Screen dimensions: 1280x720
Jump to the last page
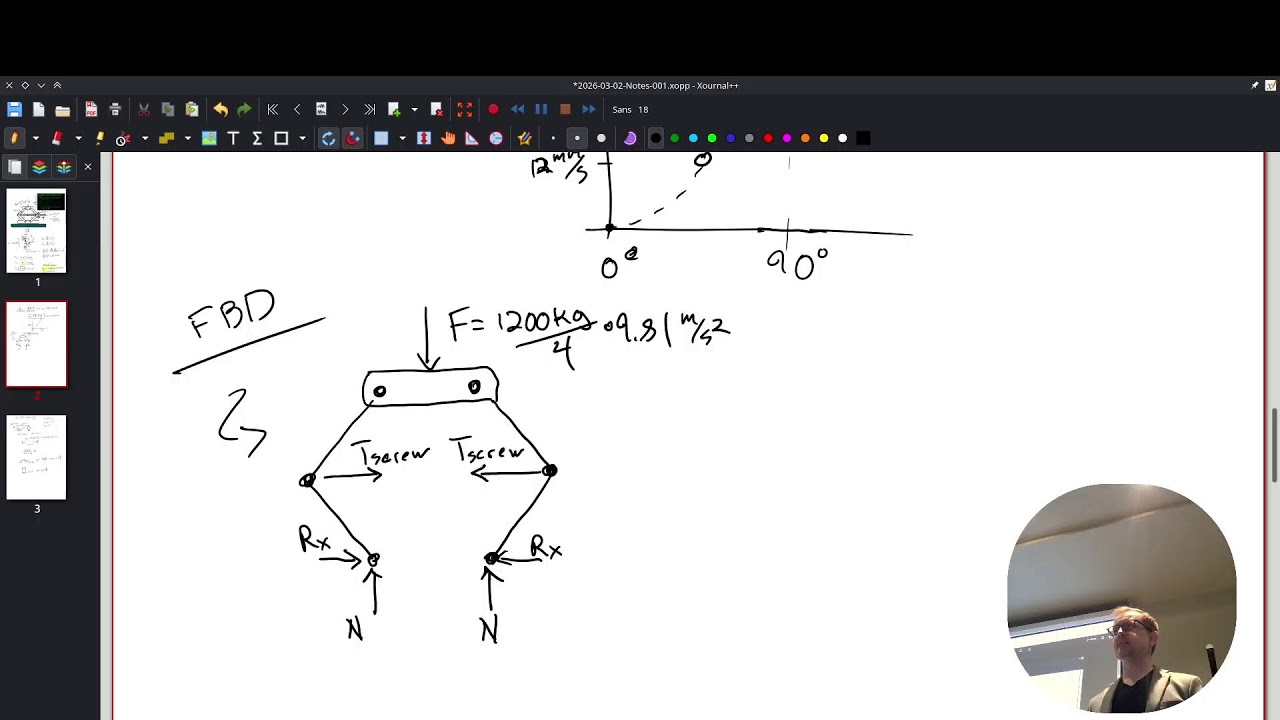(369, 109)
